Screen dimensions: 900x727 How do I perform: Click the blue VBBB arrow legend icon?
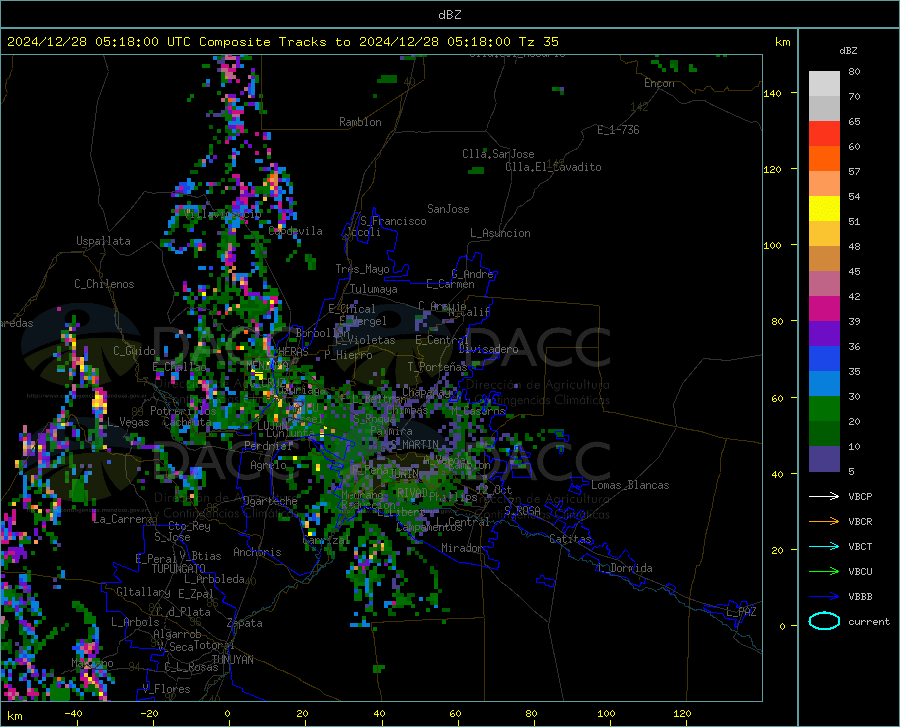pos(824,596)
